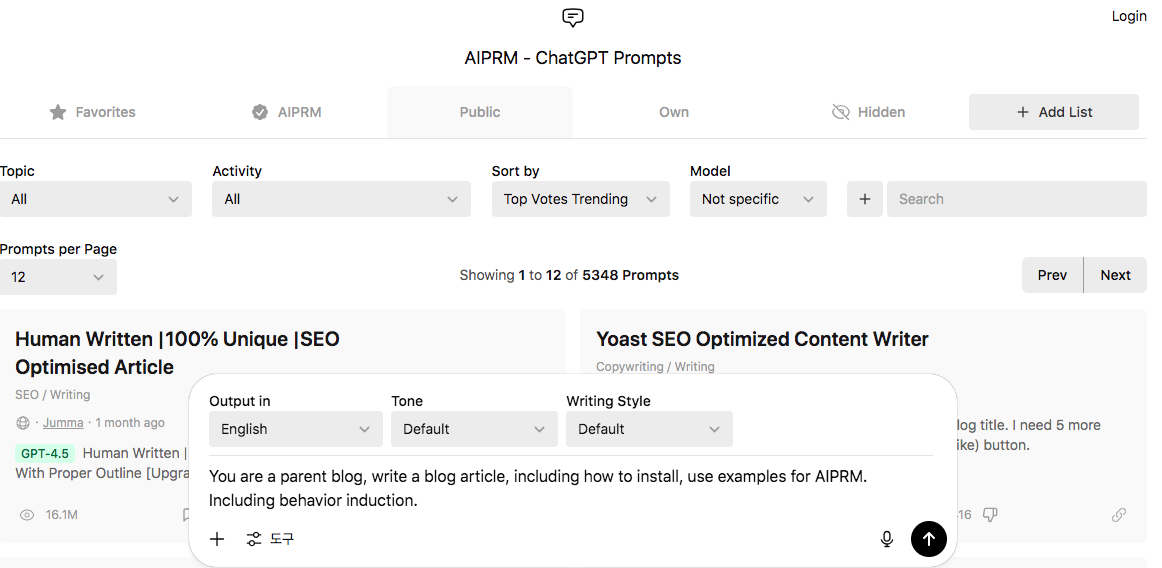Image resolution: width=1162 pixels, height=568 pixels.
Task: Switch to the Hidden tab
Action: (x=868, y=112)
